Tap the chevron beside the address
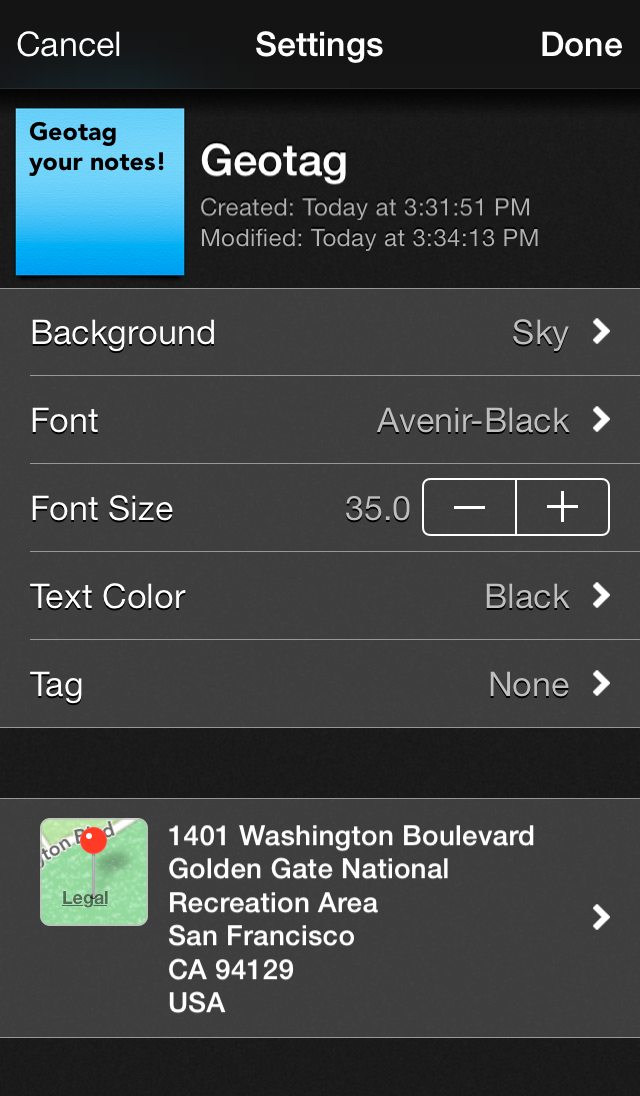640x1096 pixels. pos(601,918)
